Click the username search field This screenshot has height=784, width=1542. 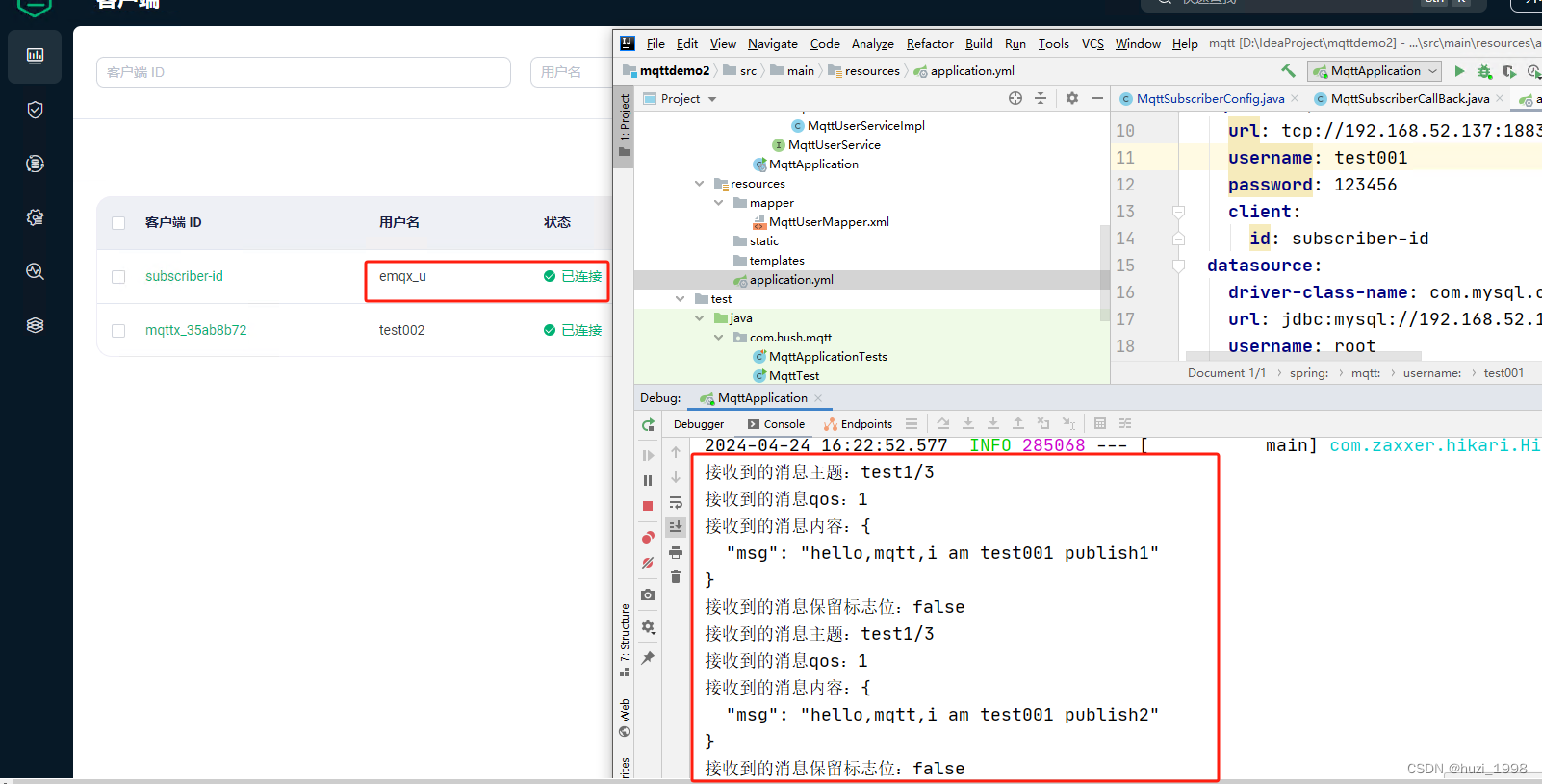pyautogui.click(x=571, y=72)
